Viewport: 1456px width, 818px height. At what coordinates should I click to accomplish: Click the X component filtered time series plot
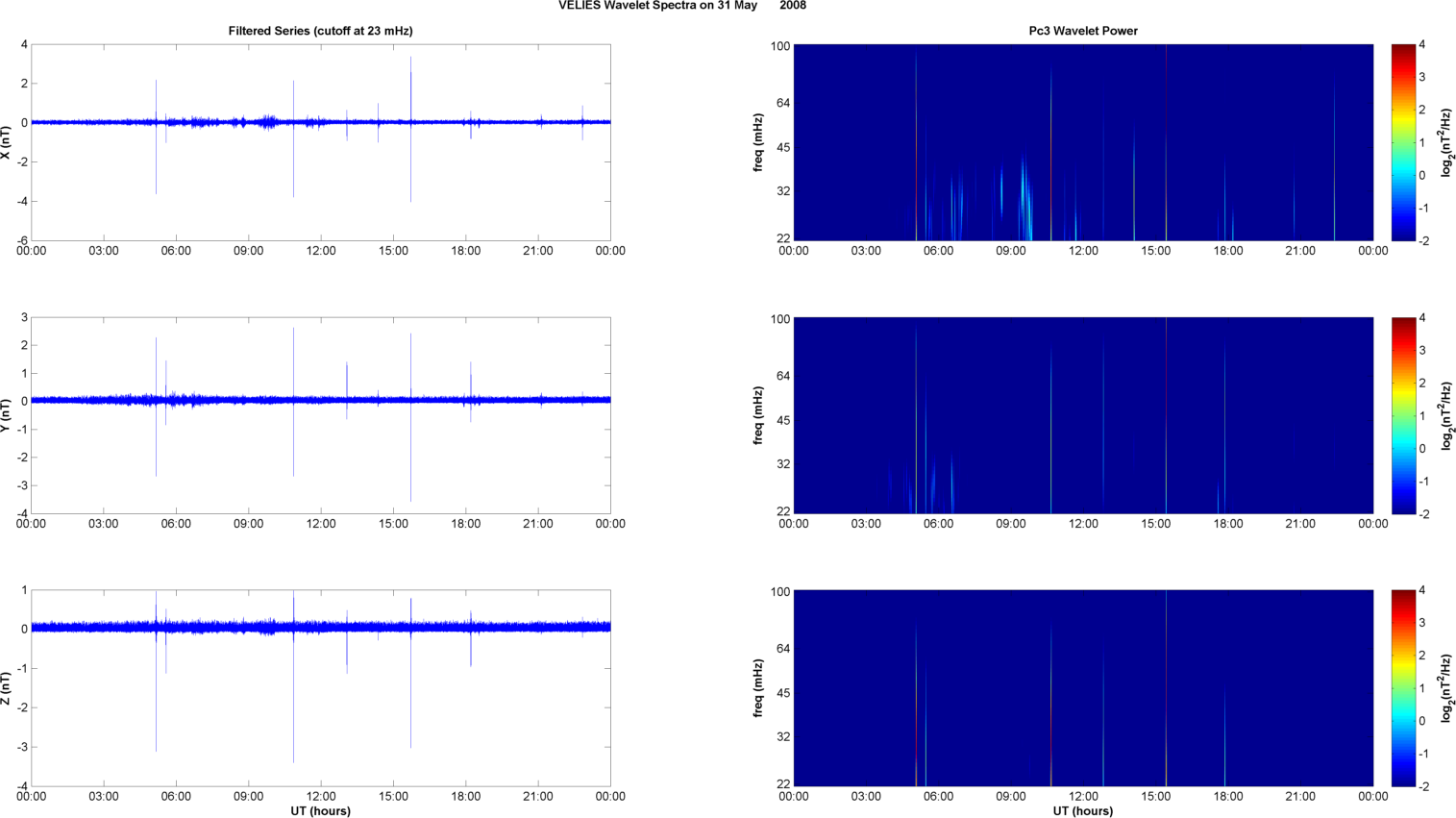pos(321,142)
